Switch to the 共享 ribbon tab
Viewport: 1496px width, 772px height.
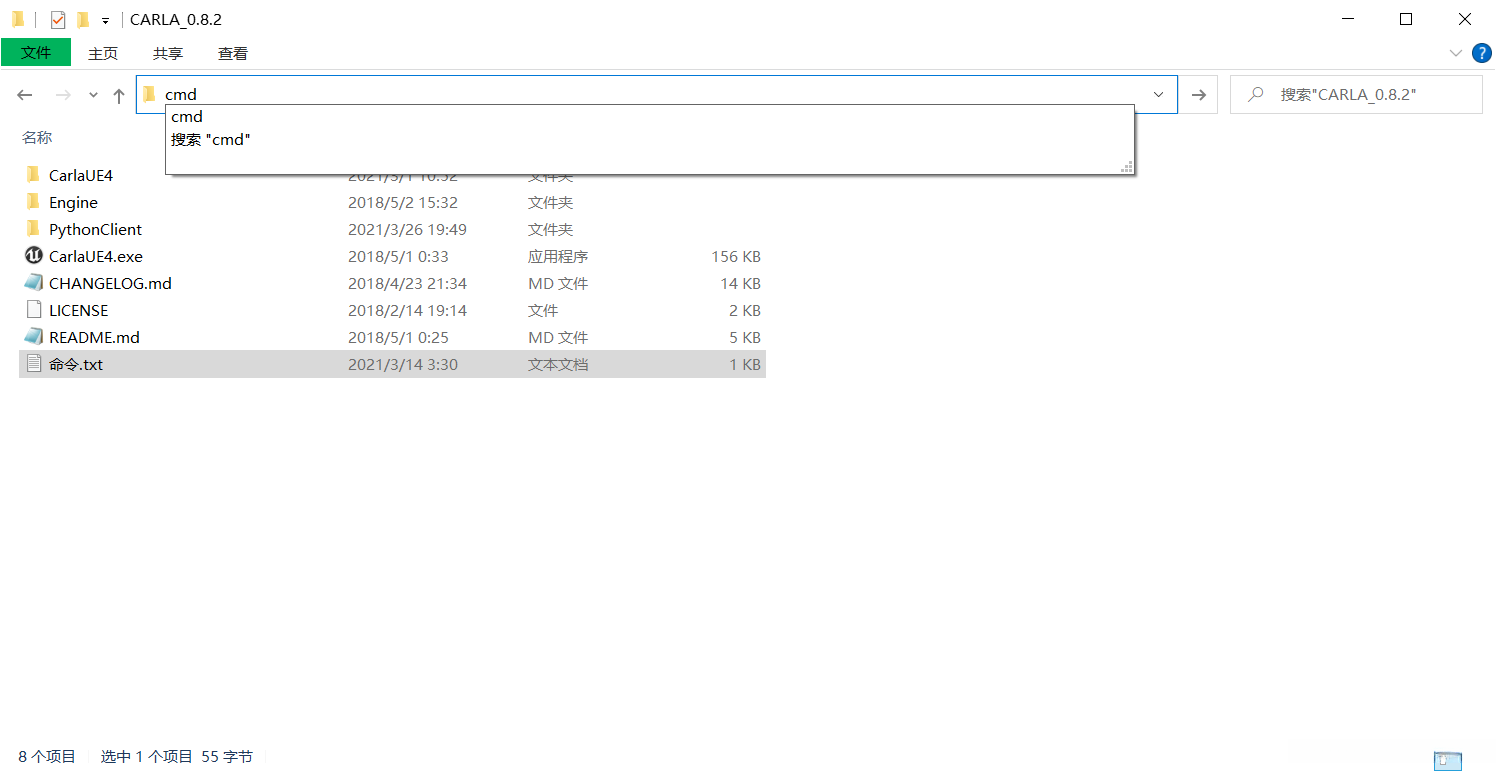coord(168,53)
